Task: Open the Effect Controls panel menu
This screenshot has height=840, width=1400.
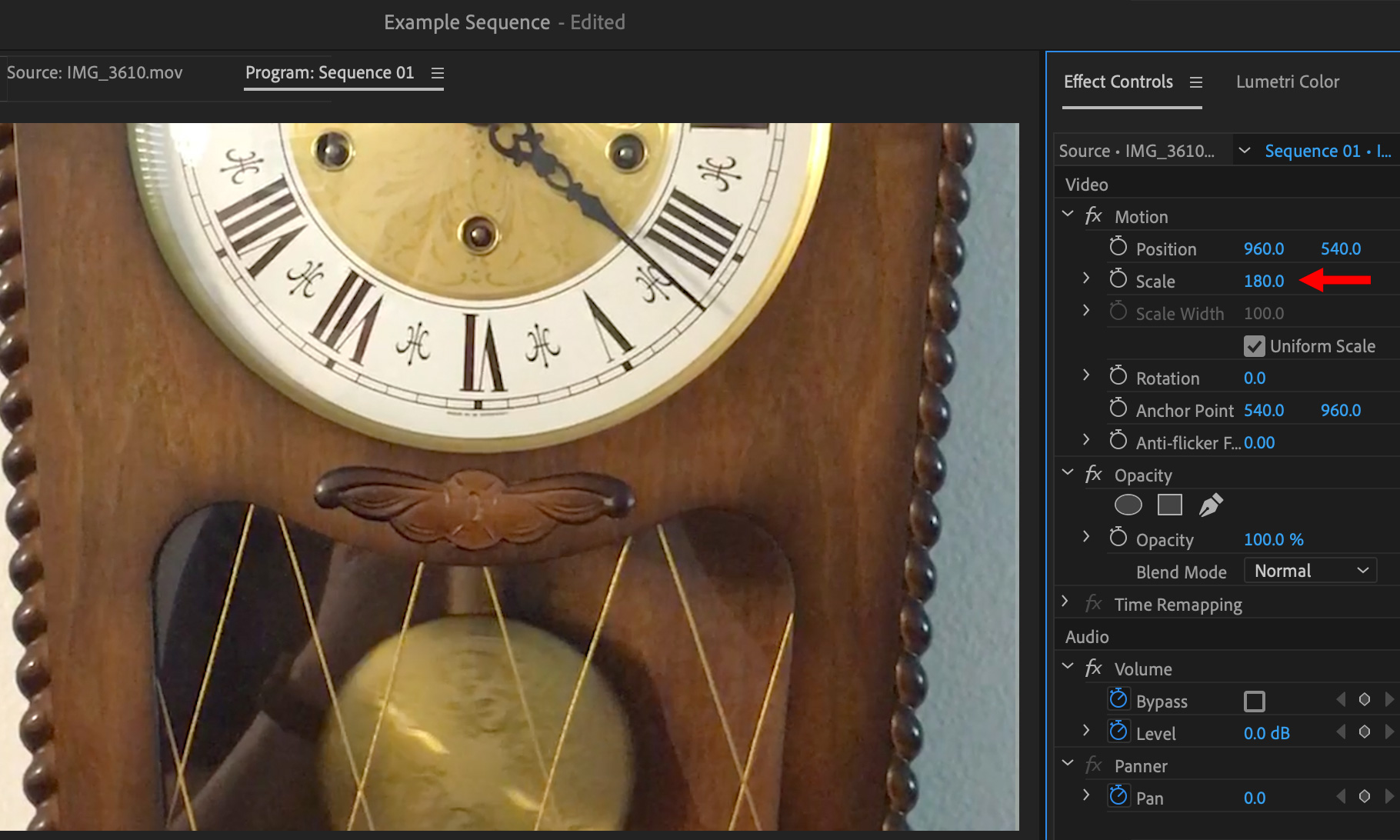Action: click(x=1195, y=82)
